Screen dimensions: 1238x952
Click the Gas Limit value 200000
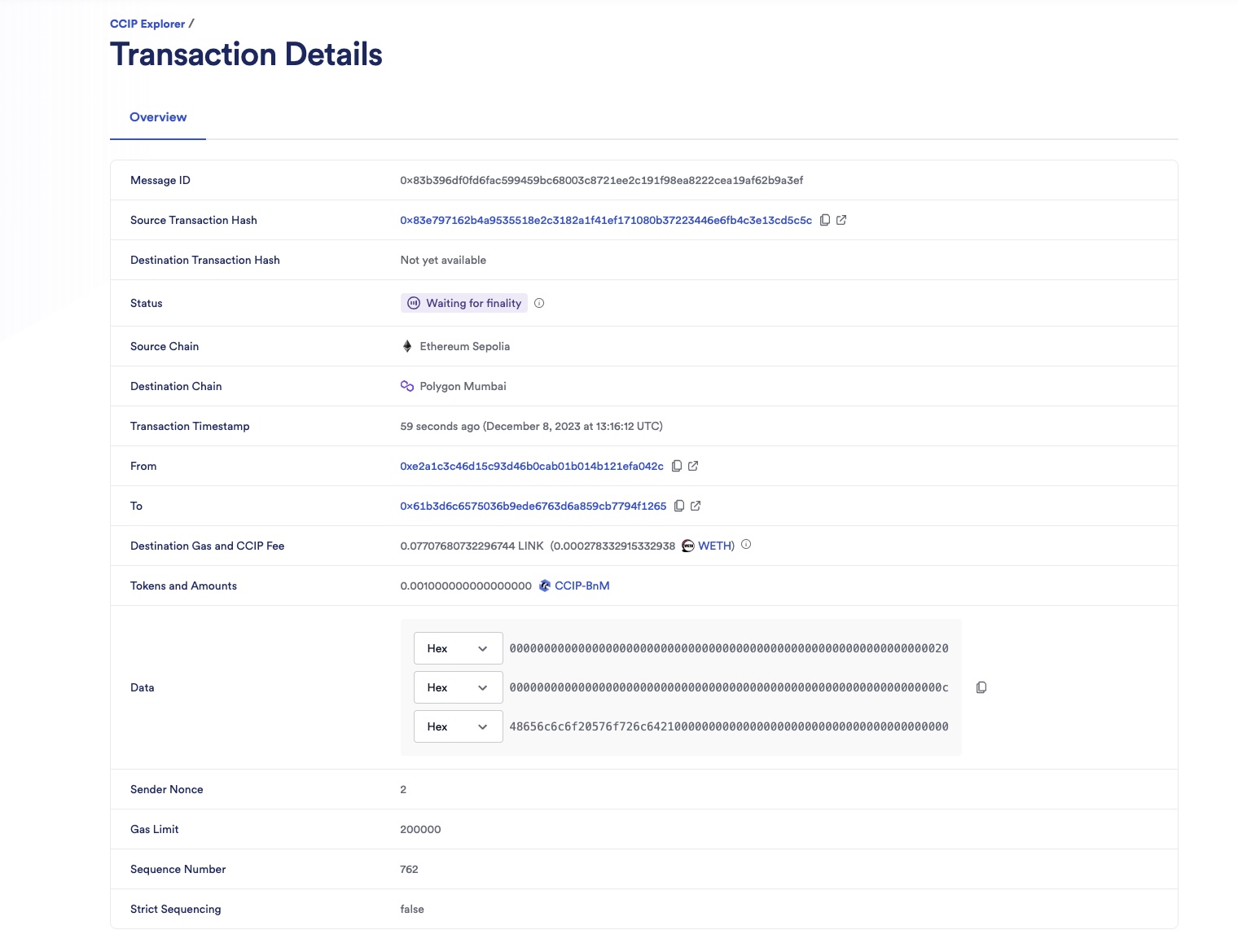[420, 829]
